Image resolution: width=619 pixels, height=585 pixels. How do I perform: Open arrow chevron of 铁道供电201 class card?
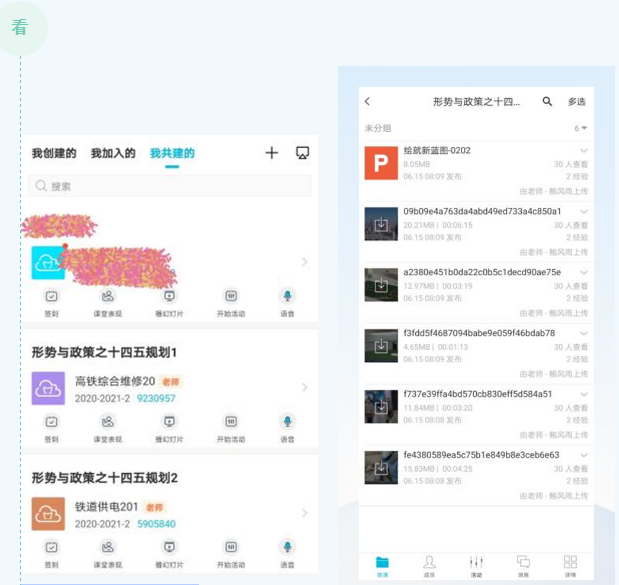(304, 513)
